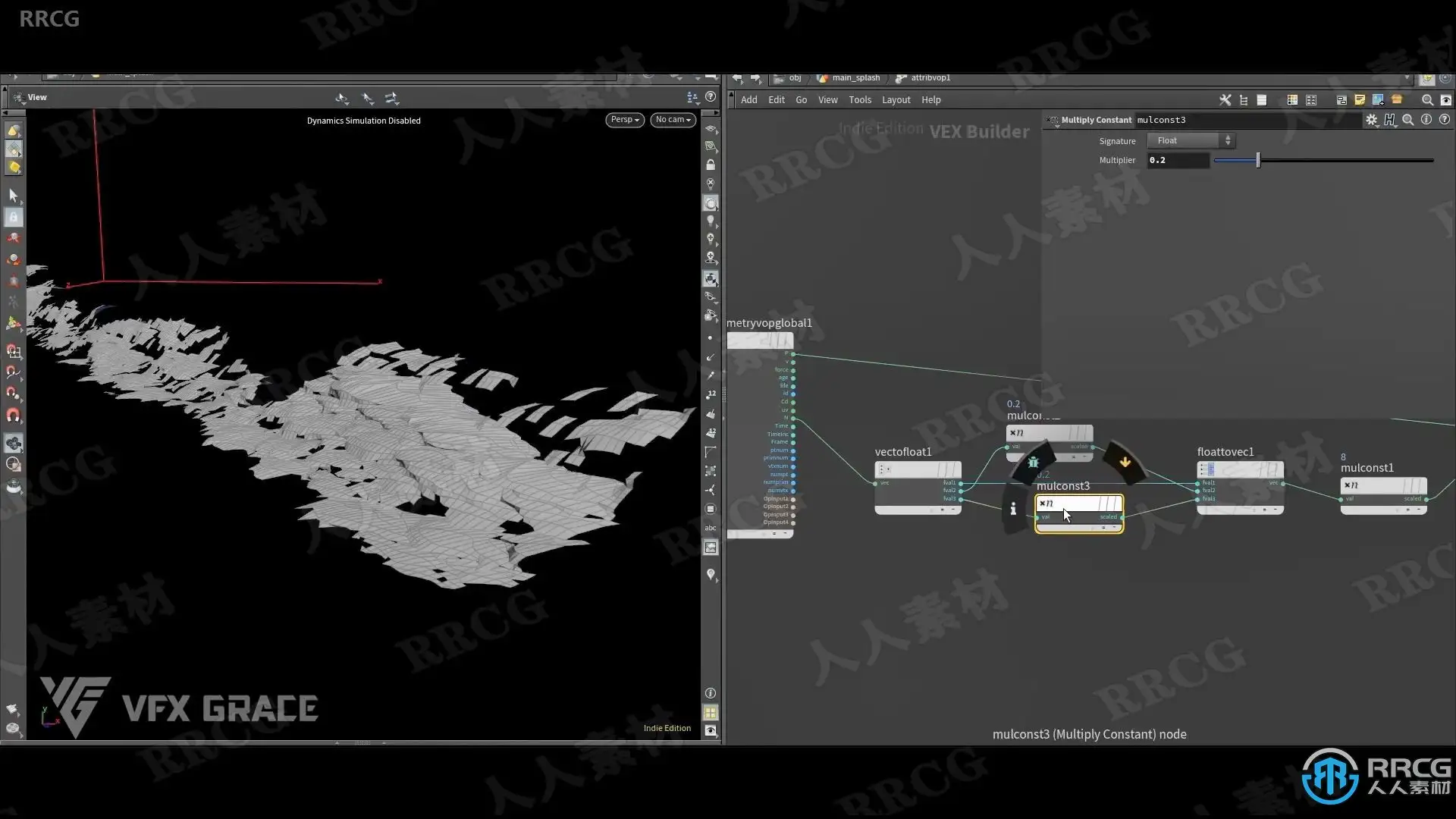Add a sticky note in network
This screenshot has width=1456, height=819.
point(1360,100)
